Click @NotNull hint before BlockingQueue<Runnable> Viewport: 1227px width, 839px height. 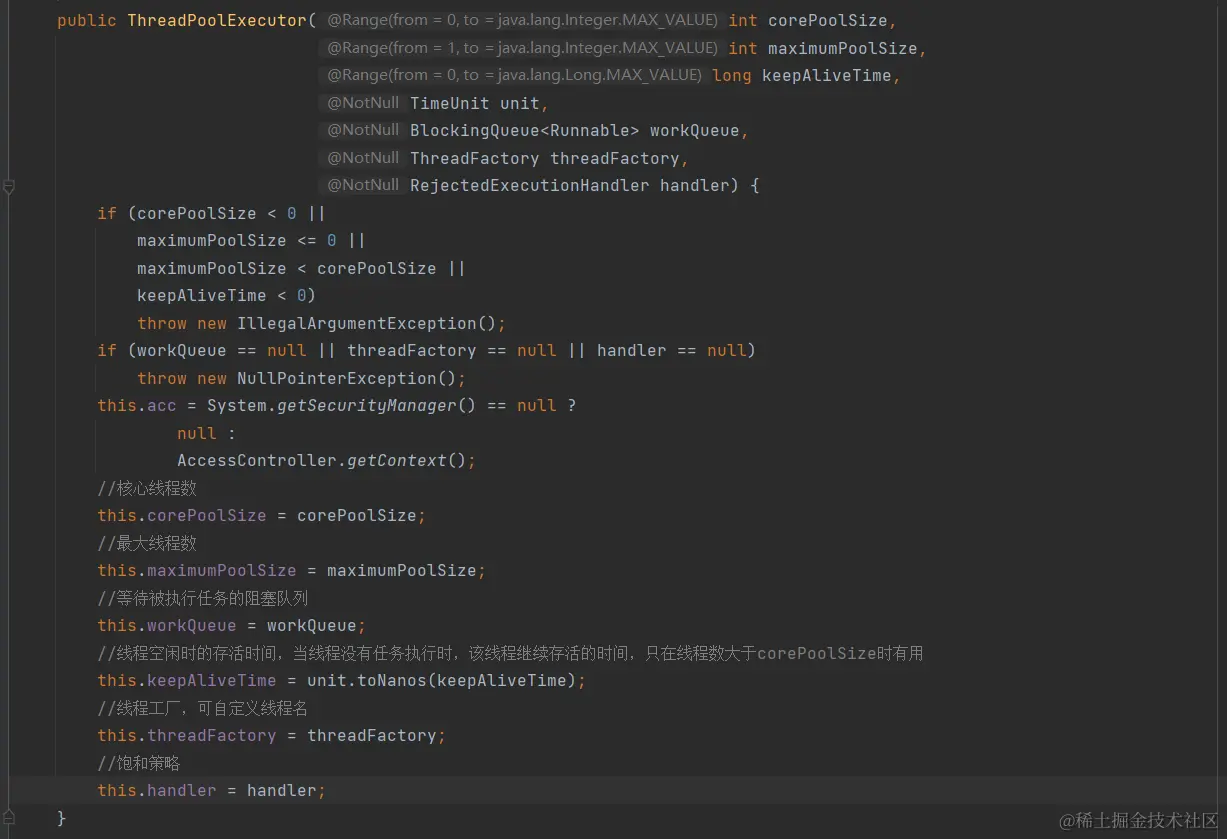363,130
